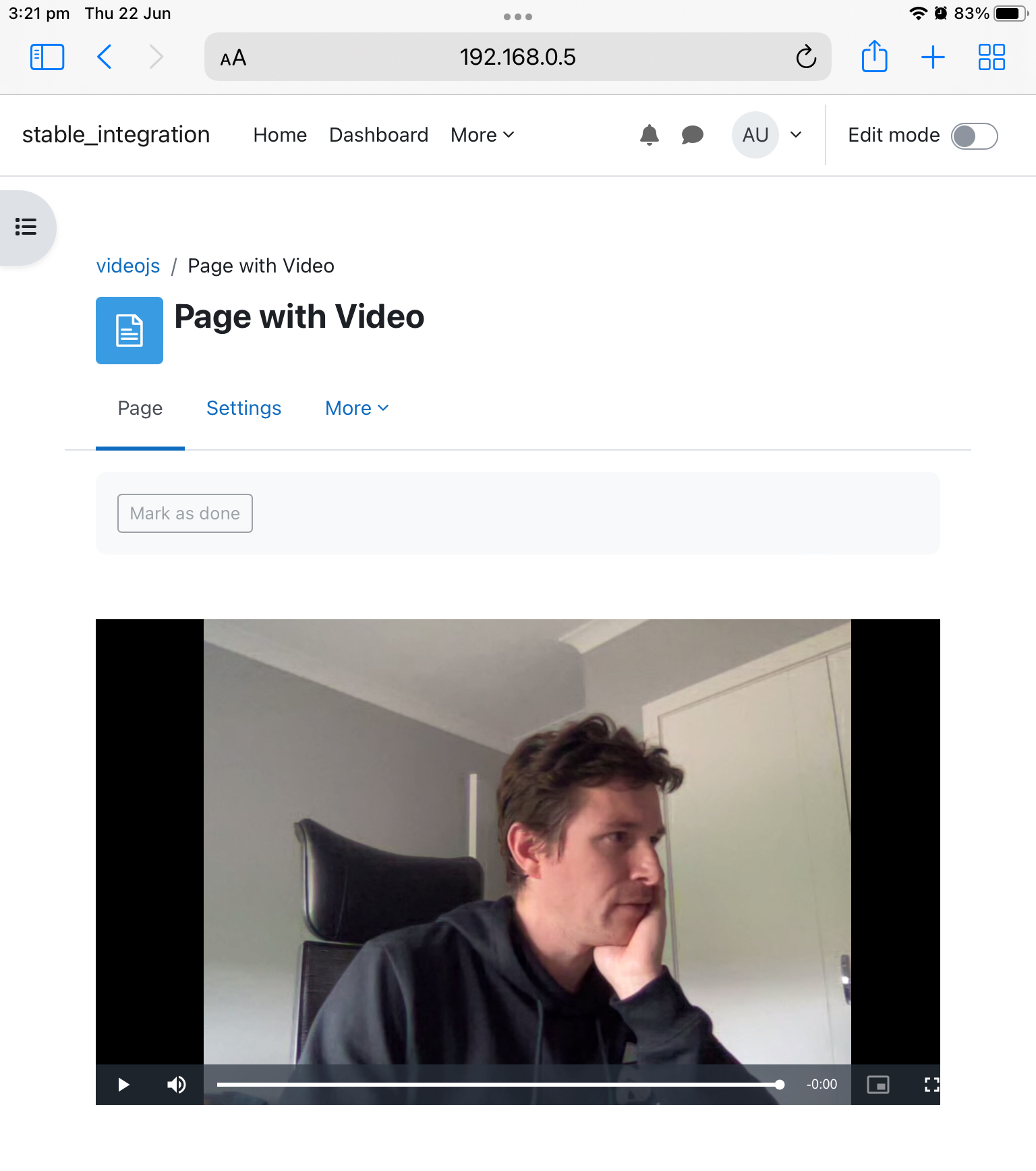Select the Page tab
This screenshot has height=1171, width=1036.
click(140, 408)
